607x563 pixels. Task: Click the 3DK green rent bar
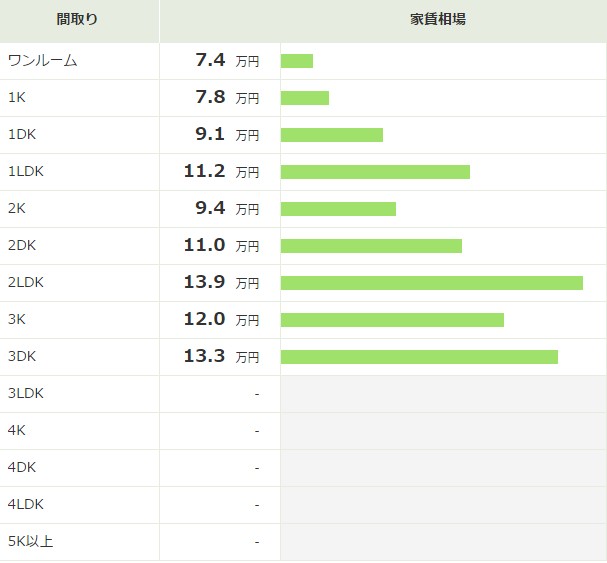click(x=419, y=357)
